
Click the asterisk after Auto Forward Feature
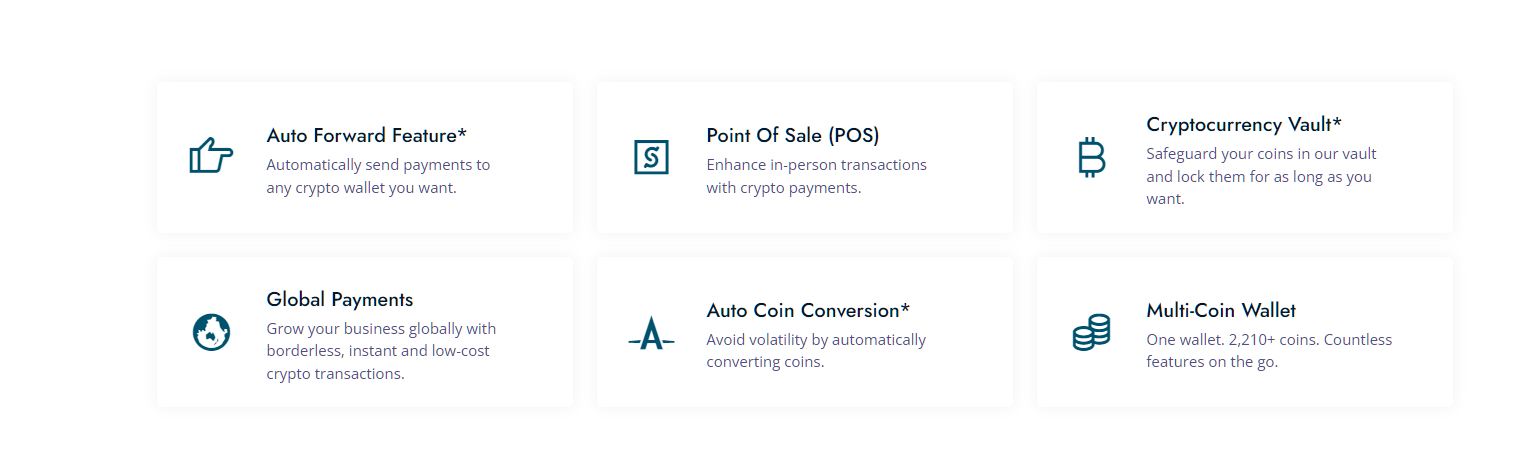(462, 132)
